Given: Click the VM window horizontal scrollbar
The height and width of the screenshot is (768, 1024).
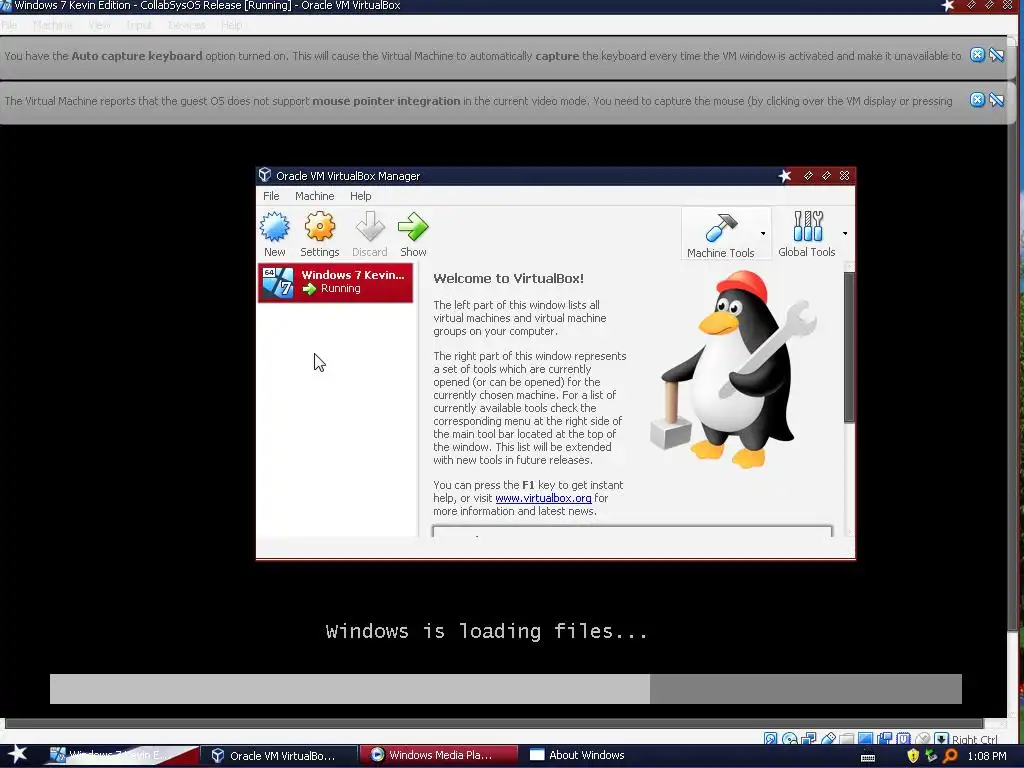Looking at the screenshot, I should 494,724.
